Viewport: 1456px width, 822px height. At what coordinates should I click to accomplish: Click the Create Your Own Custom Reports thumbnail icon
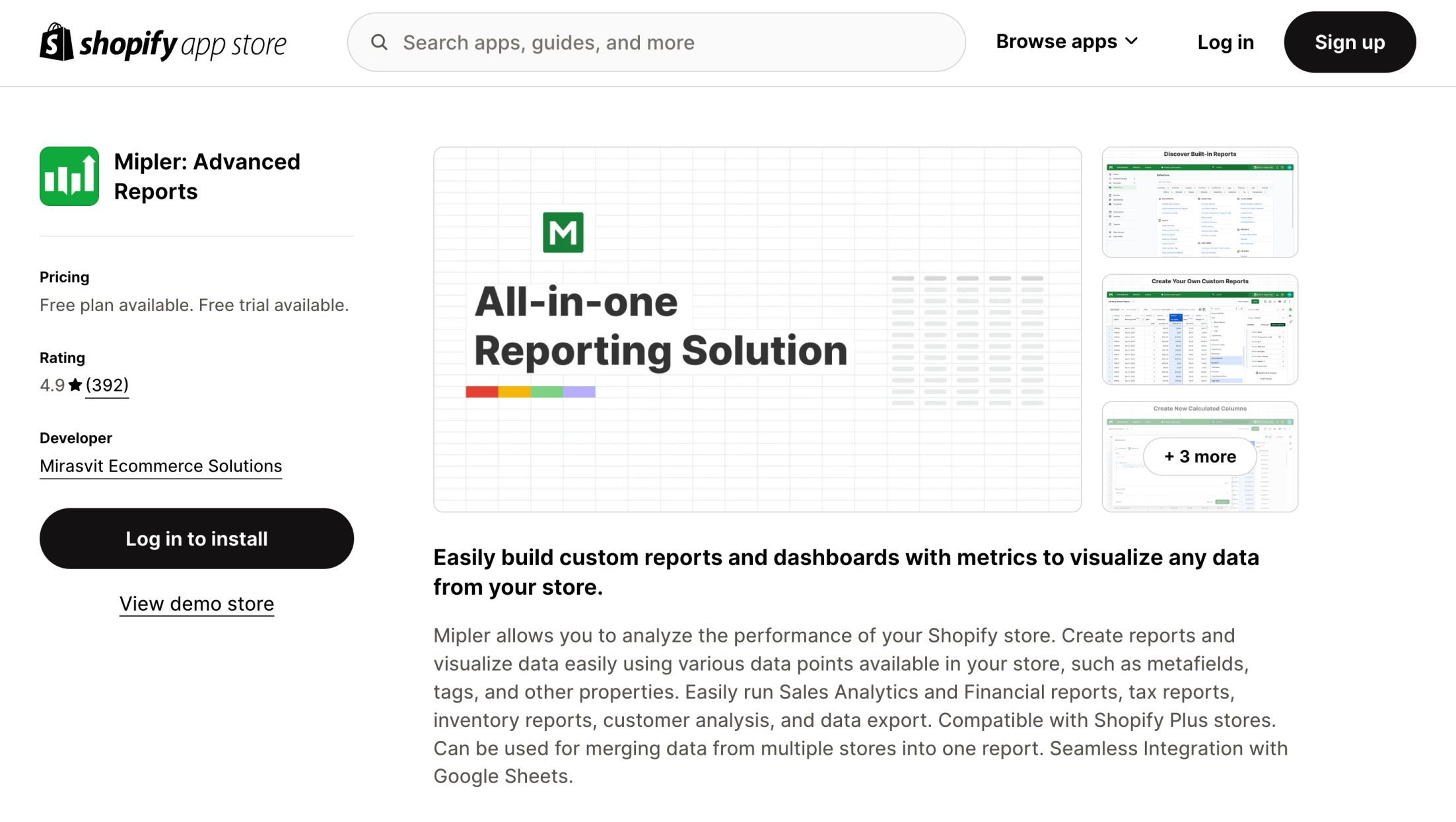tap(1199, 329)
